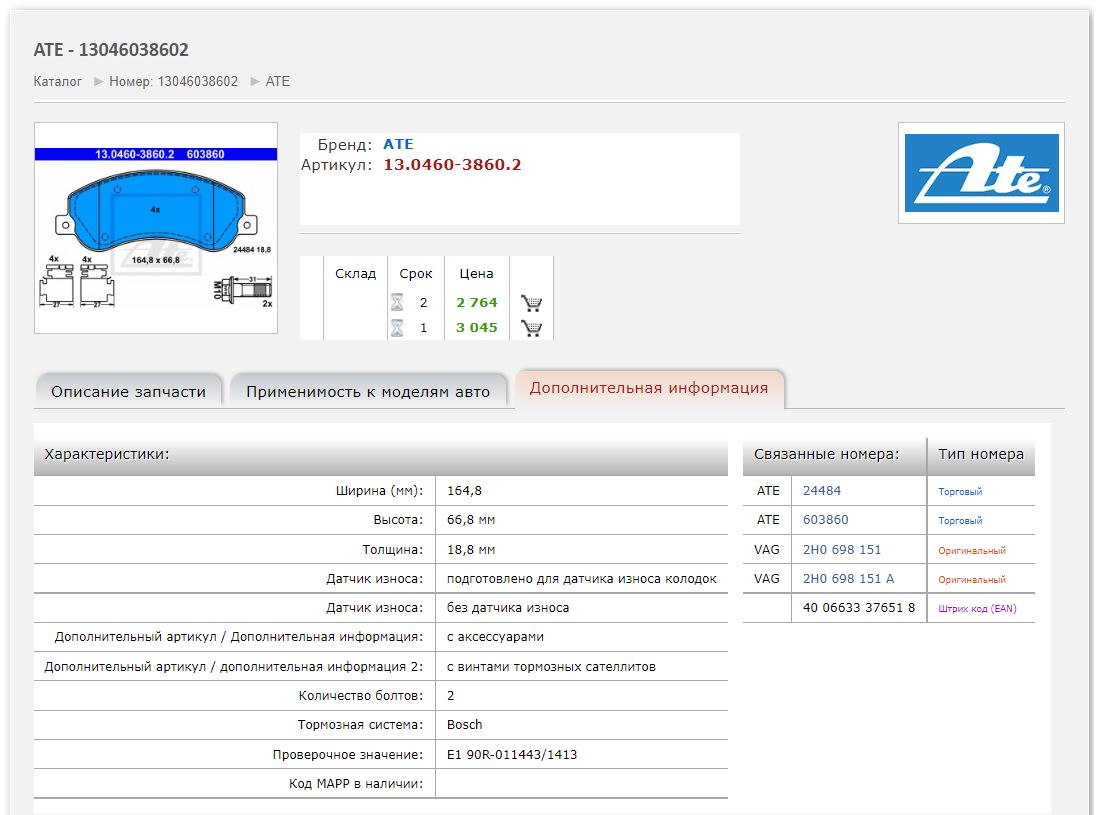Add the 2 764 price offer to cart
Image resolution: width=1103 pixels, height=815 pixels.
coord(531,303)
